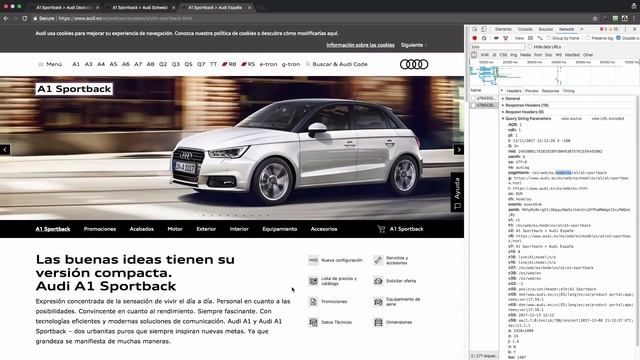
Task: Click the Lista de precios y catálogo icon
Action: pos(313,281)
